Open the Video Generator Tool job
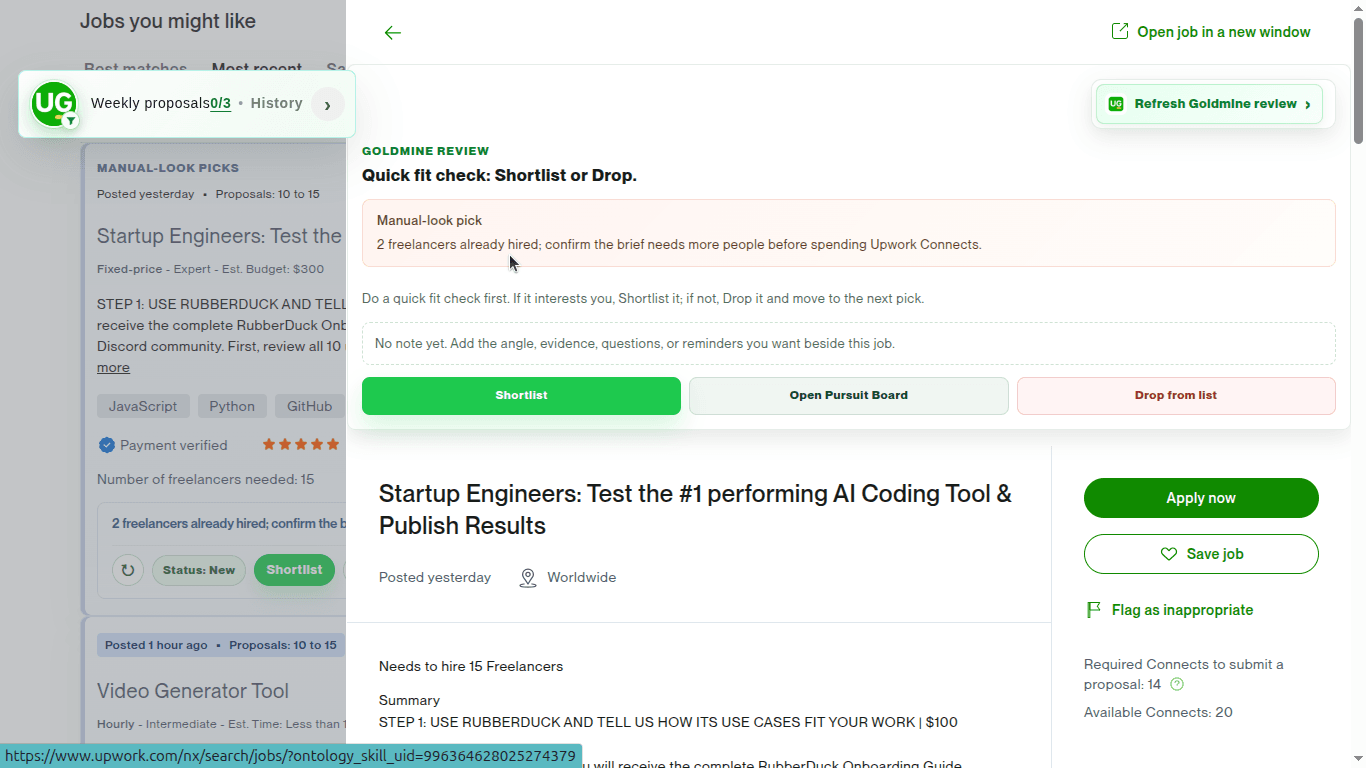This screenshot has width=1366, height=768. pyautogui.click(x=193, y=691)
